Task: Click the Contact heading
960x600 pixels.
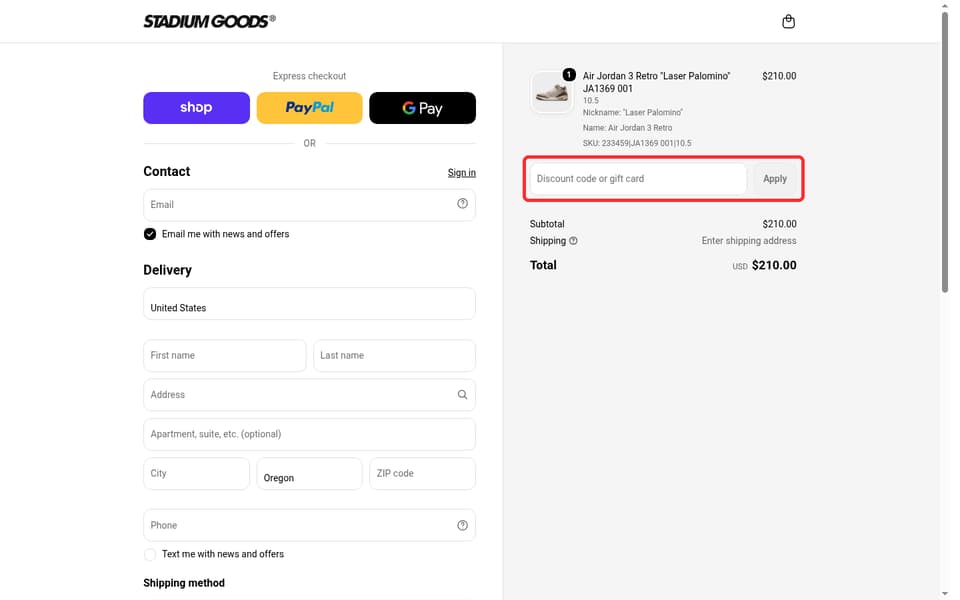Action: tap(167, 171)
